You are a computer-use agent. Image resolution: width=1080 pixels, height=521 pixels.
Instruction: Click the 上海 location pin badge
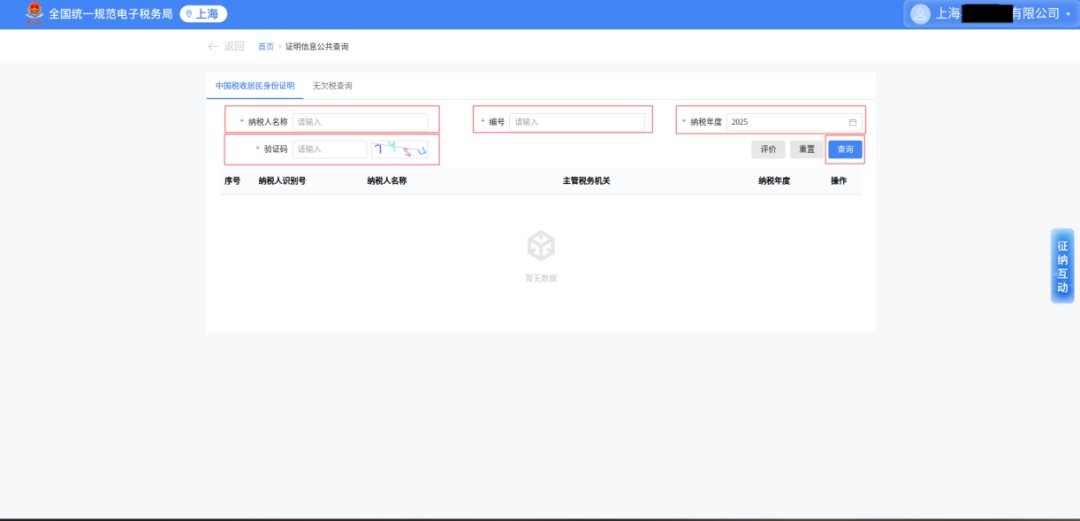tap(204, 14)
